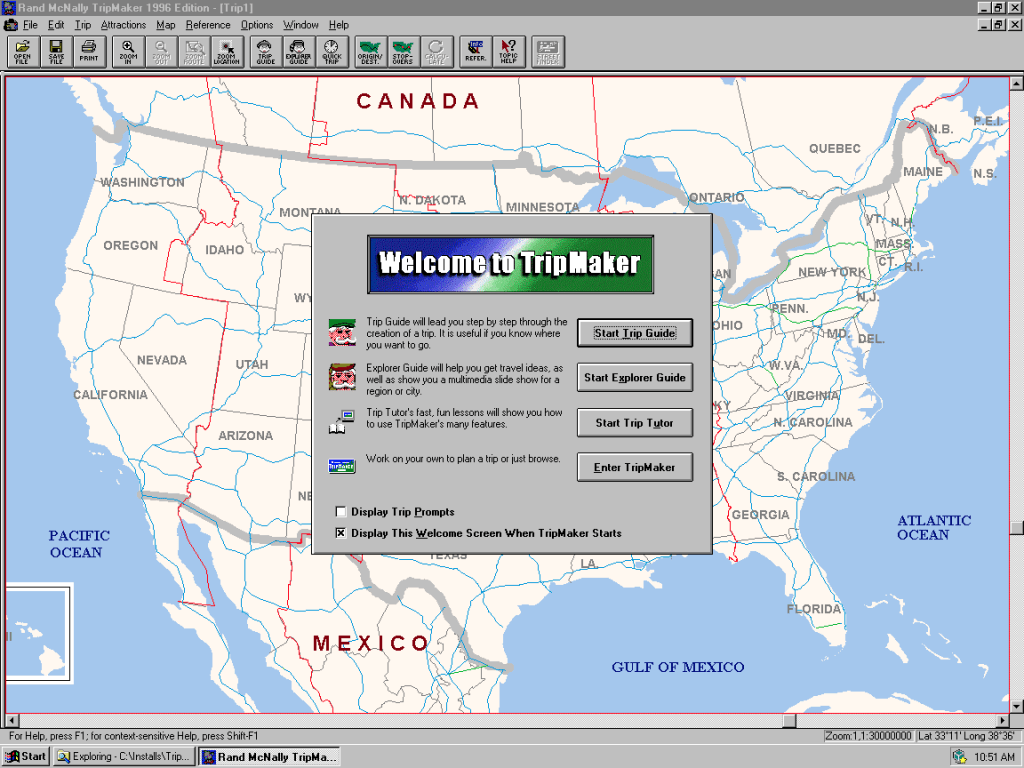Click the Open File toolbar icon
The height and width of the screenshot is (768, 1024).
[x=22, y=52]
